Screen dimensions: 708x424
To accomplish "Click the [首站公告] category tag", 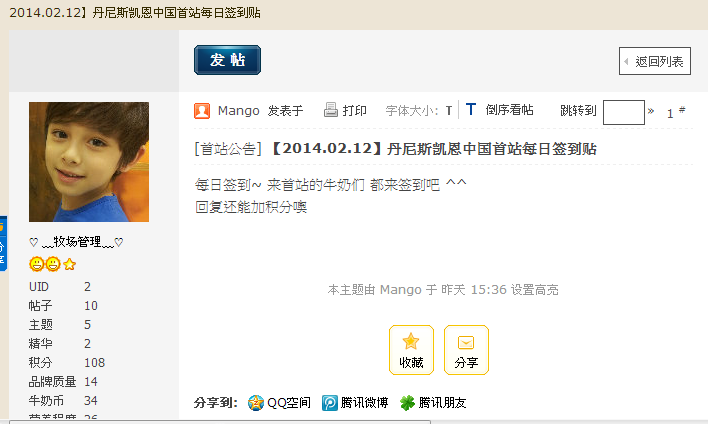I will click(228, 149).
